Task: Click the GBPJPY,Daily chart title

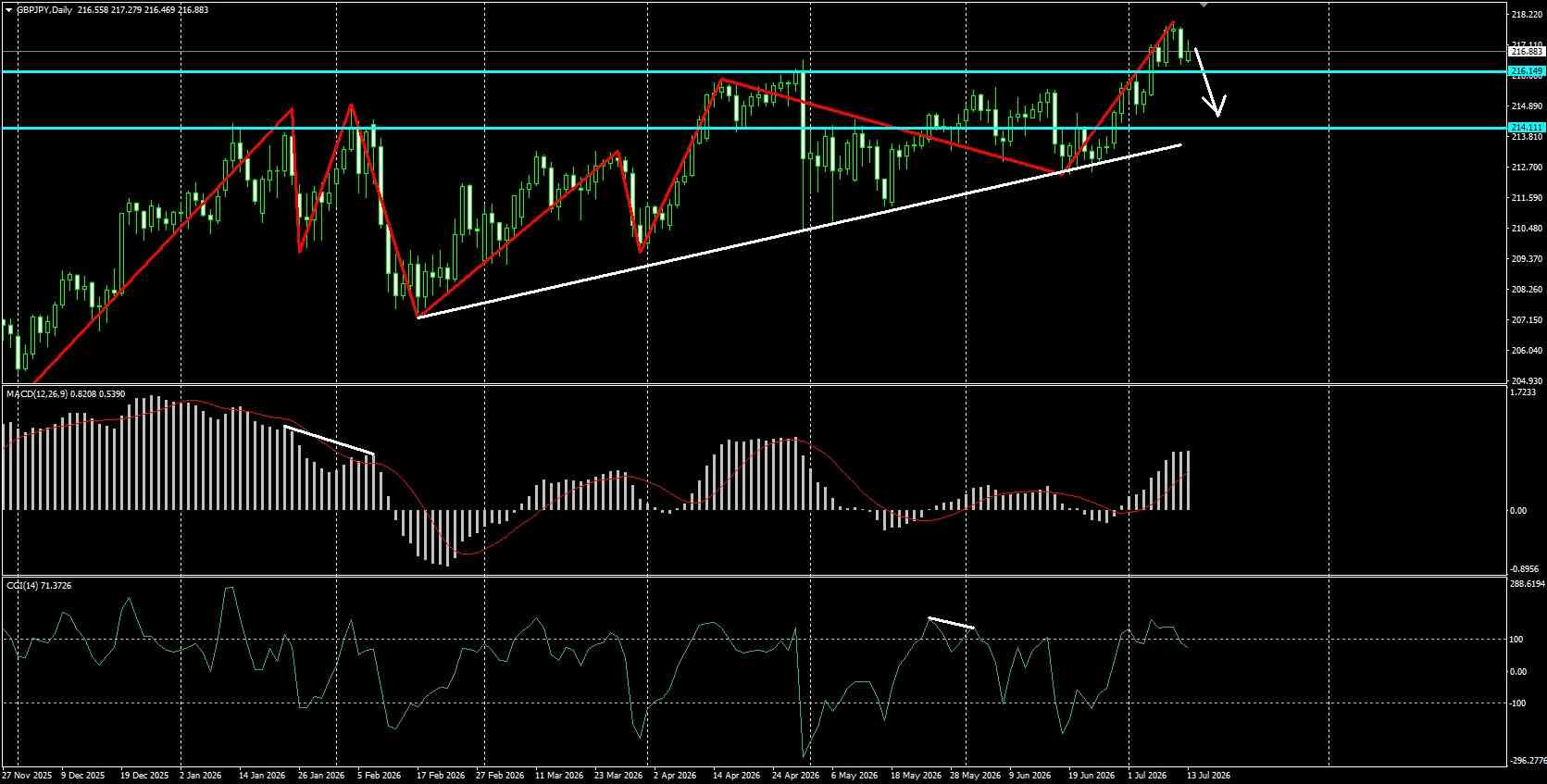Action: 44,9
